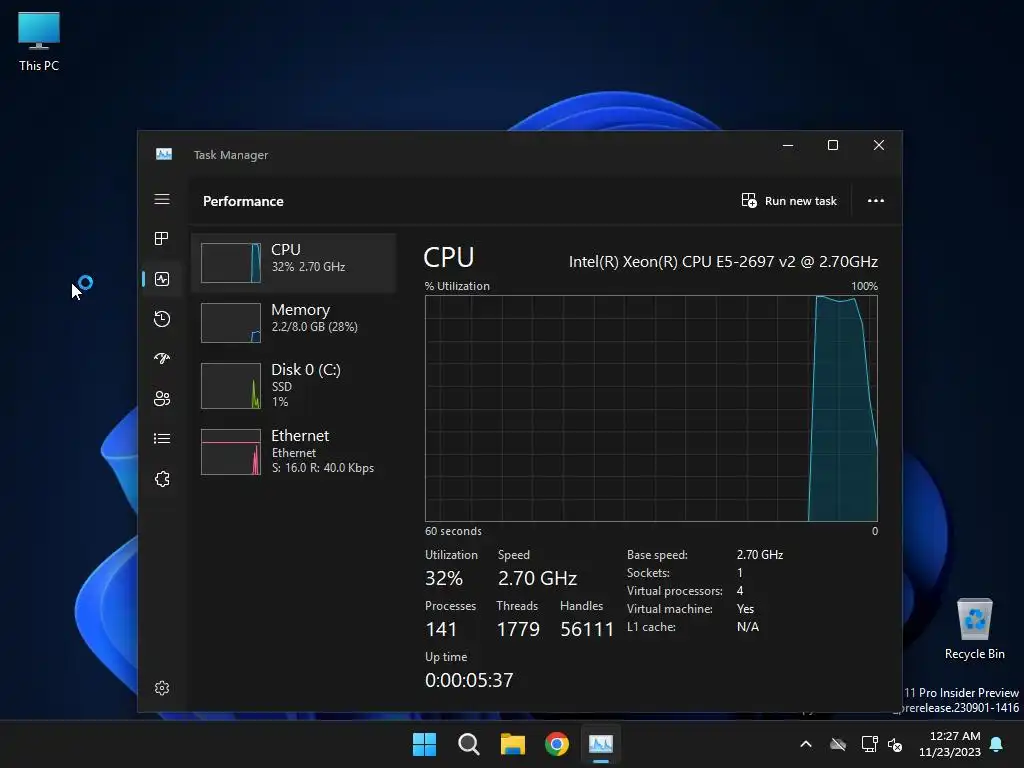Minimize the Task Manager window
This screenshot has height=768, width=1024.
(788, 145)
